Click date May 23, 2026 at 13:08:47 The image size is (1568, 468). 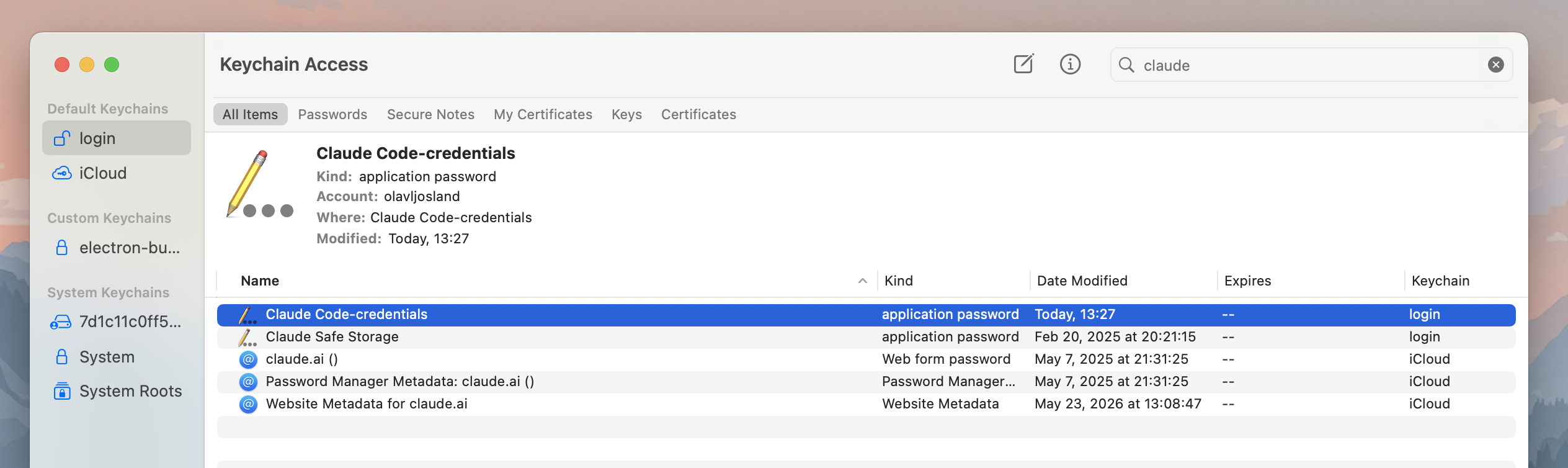point(1118,404)
